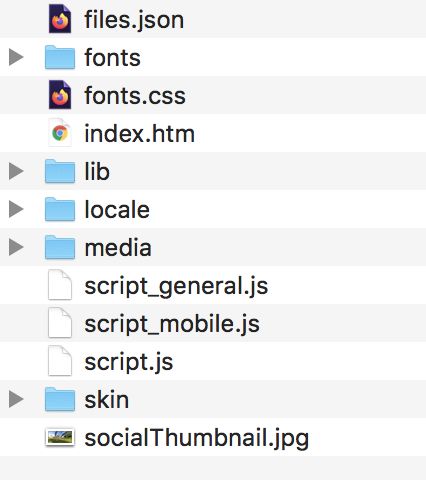Select the socialThumbnail.jpg filename

(x=197, y=439)
